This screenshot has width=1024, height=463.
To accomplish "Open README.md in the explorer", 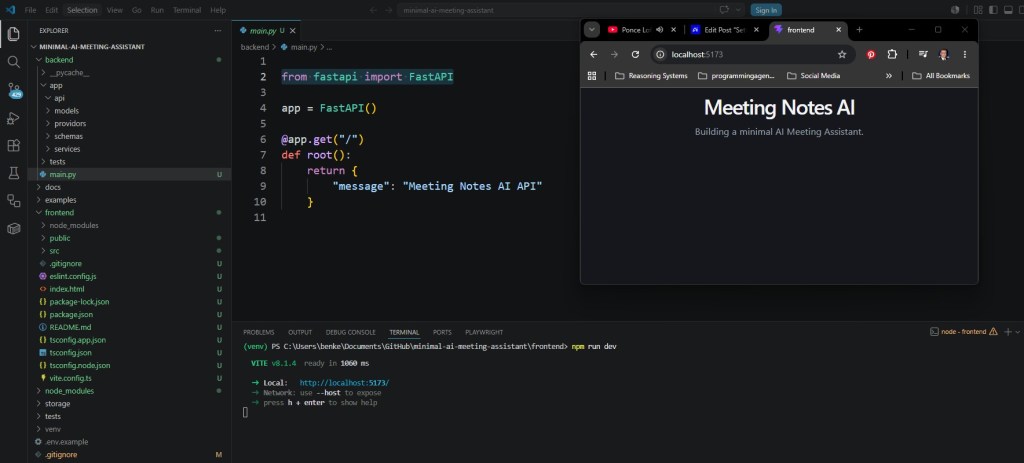I will [70, 327].
